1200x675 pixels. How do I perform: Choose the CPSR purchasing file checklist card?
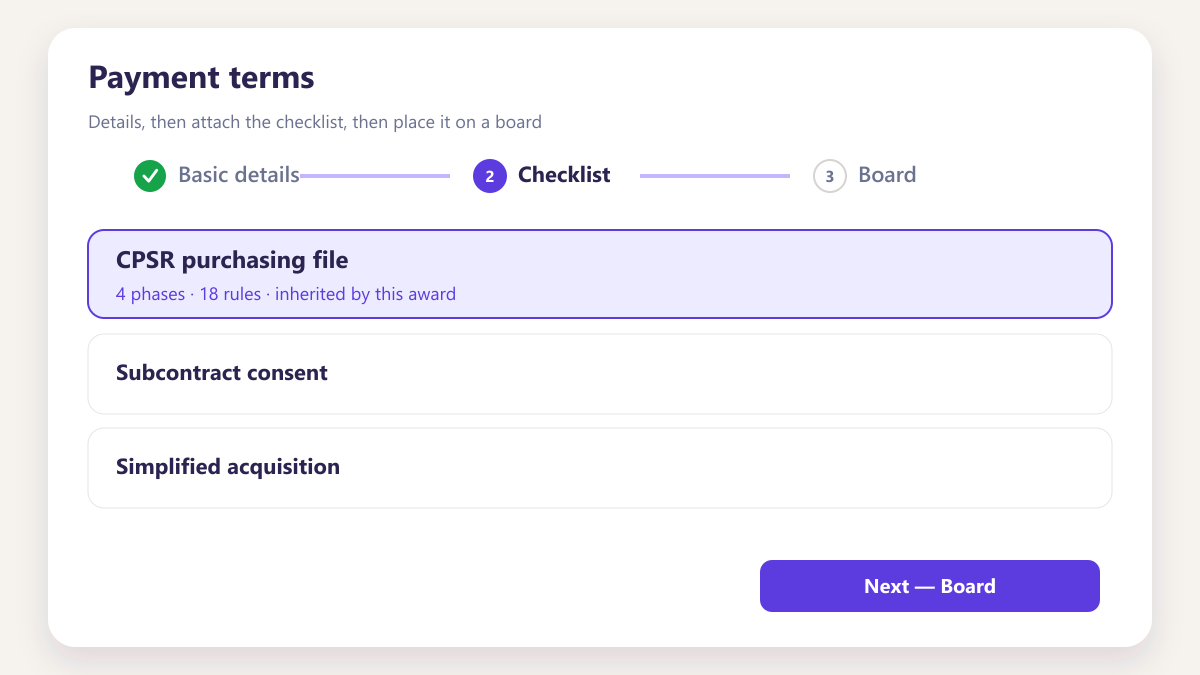600,274
